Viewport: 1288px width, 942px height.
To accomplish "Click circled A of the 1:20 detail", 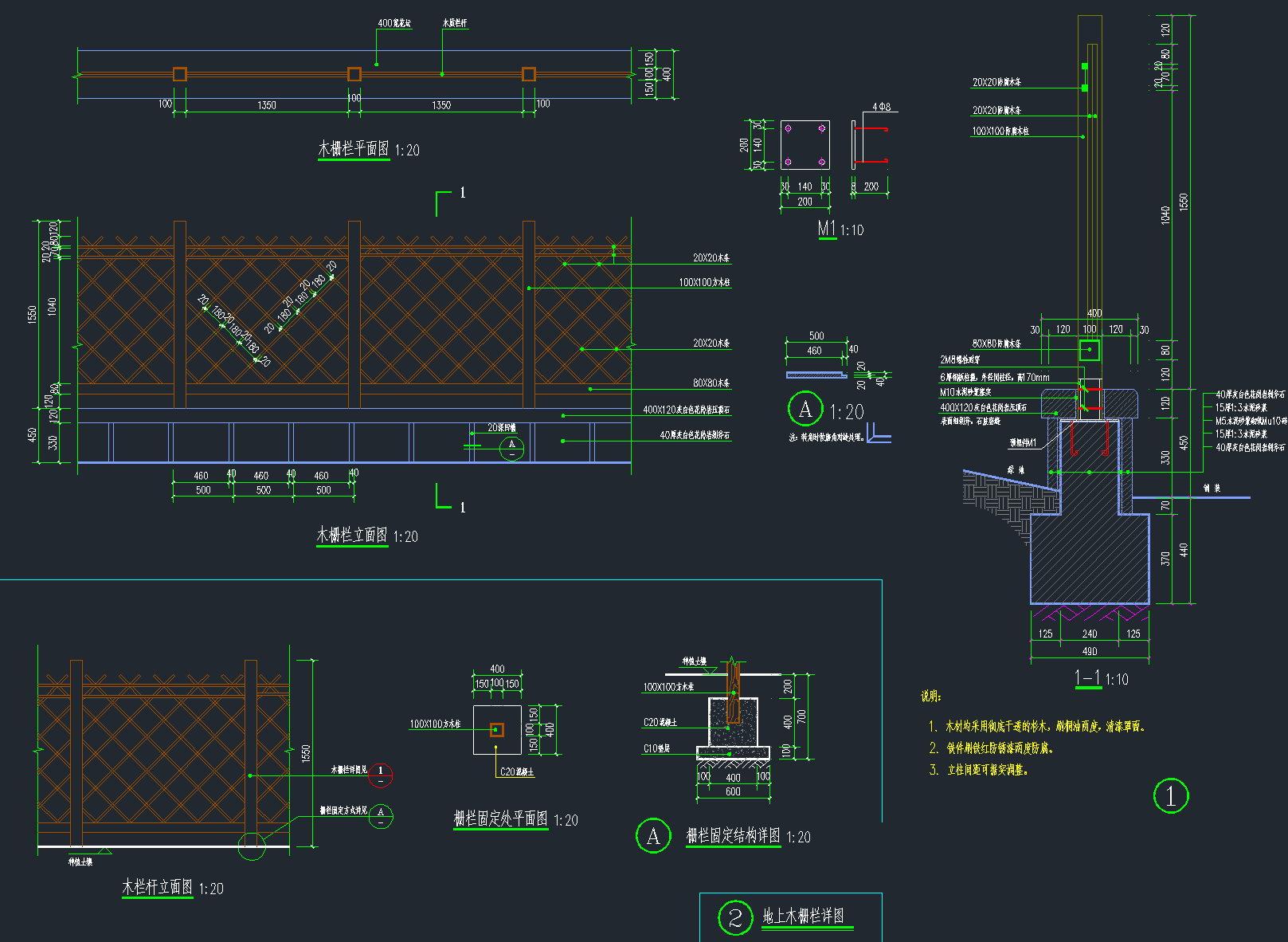I will [805, 409].
